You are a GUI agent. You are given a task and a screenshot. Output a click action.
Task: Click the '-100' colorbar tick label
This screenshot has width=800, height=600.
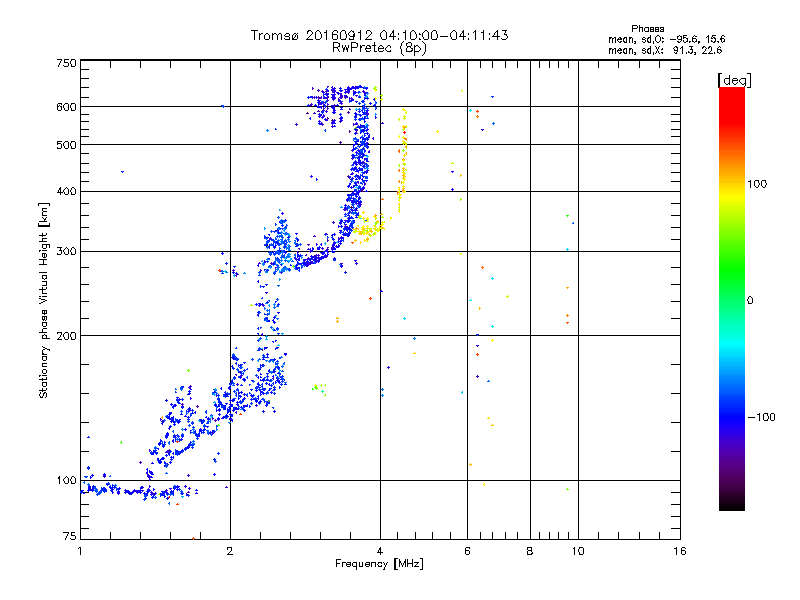(x=761, y=417)
